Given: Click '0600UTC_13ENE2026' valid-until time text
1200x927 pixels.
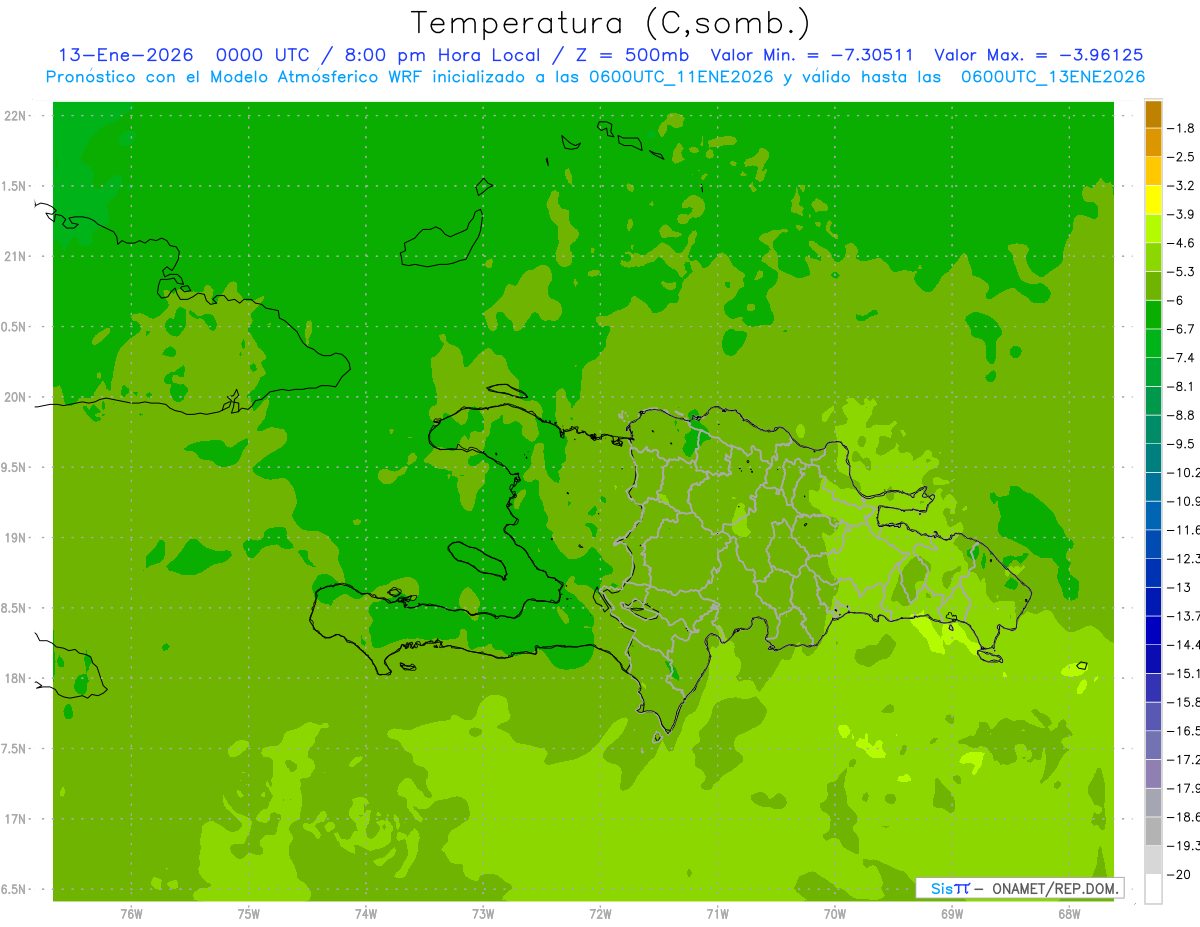Looking at the screenshot, I should pos(1052,77).
